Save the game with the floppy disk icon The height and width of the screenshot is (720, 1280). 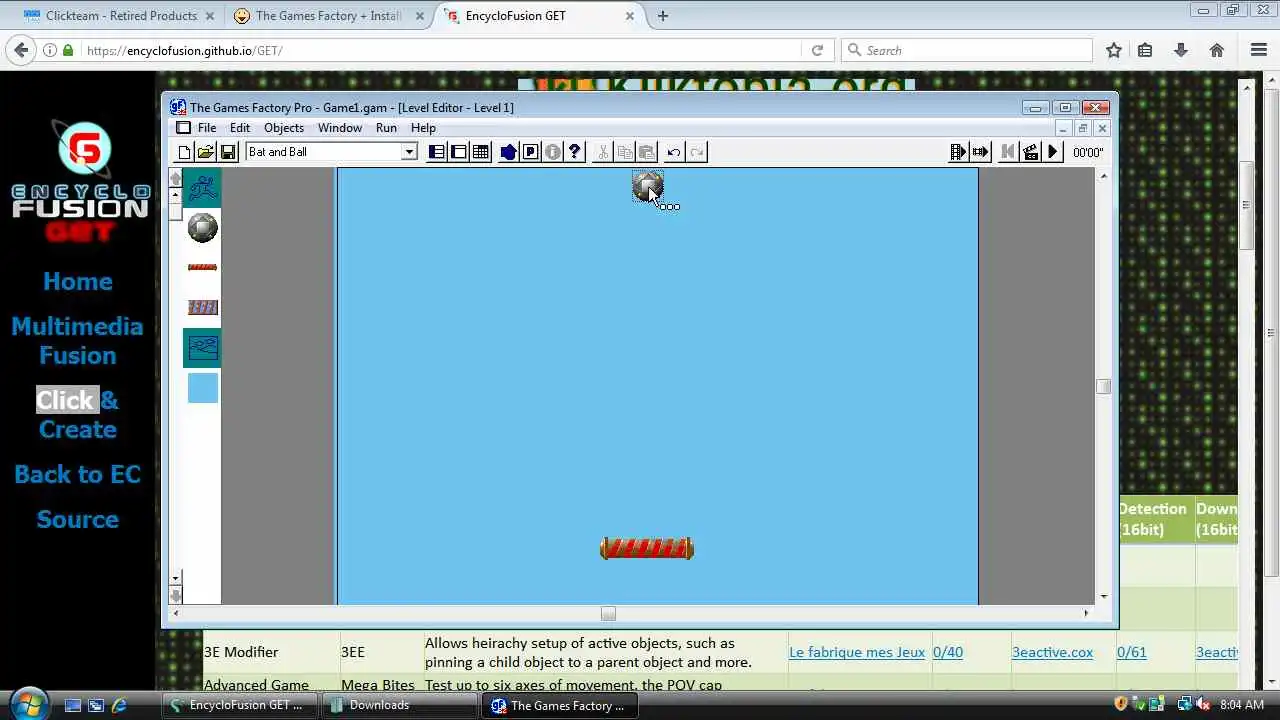tap(228, 152)
